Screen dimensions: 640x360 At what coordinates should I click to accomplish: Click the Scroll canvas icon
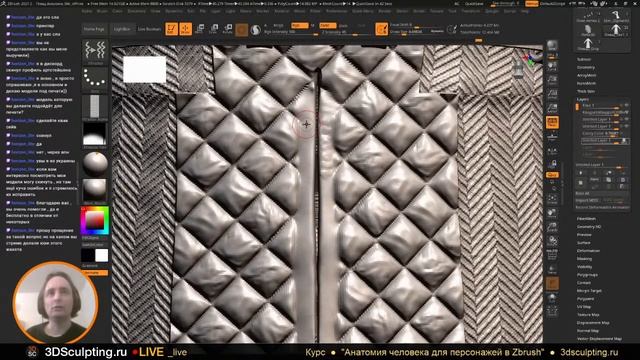pos(552,67)
